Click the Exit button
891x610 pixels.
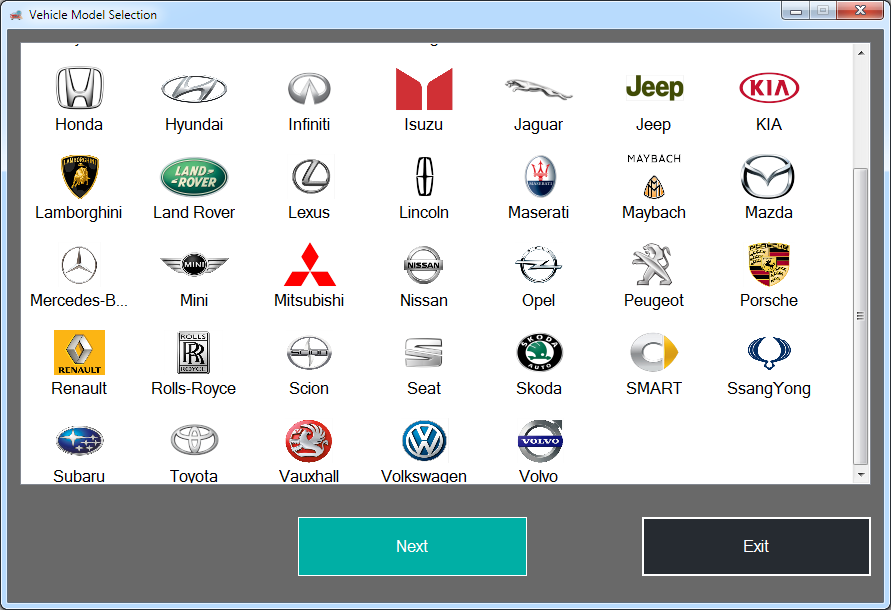[x=756, y=546]
